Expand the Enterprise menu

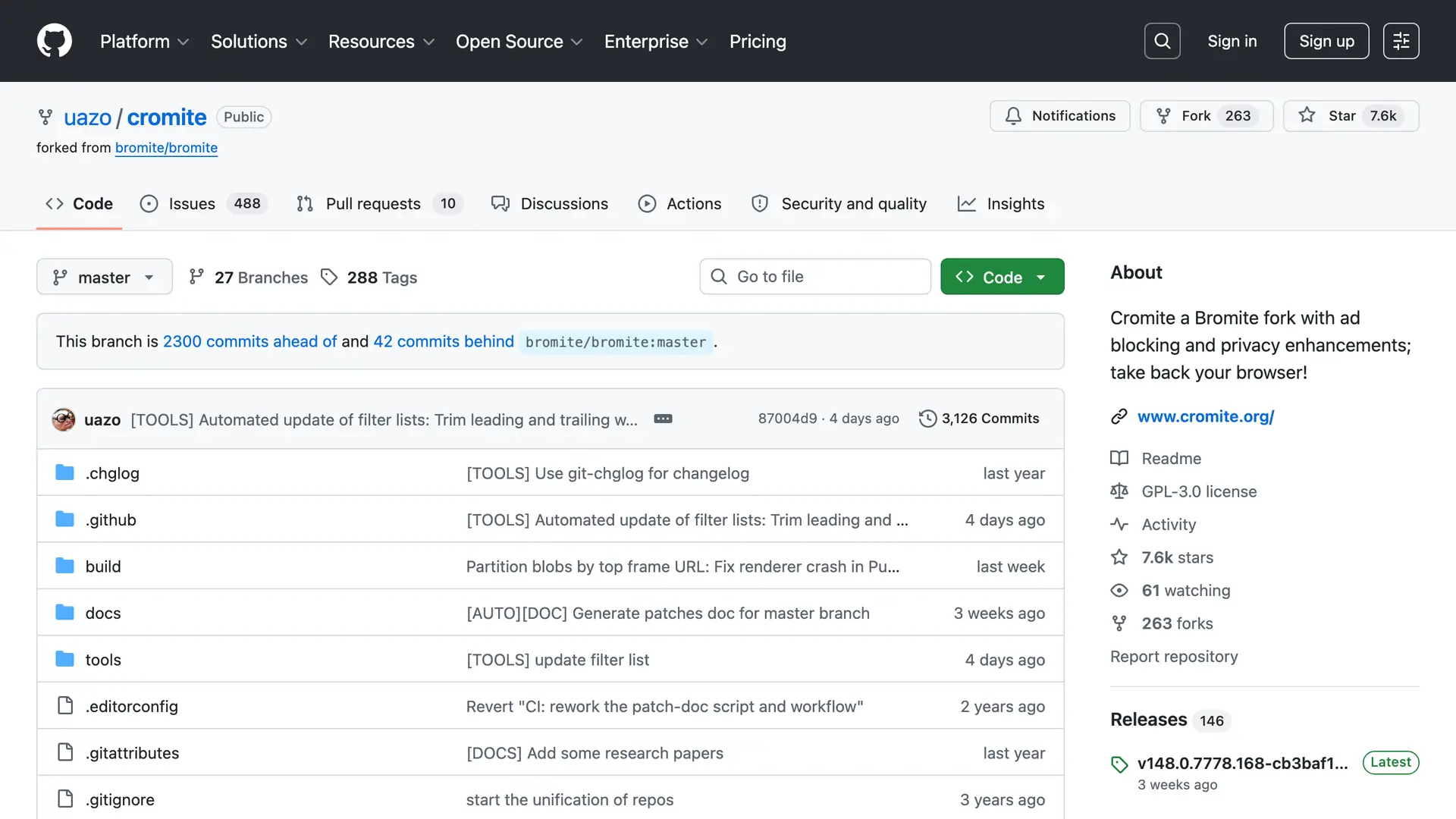(656, 42)
